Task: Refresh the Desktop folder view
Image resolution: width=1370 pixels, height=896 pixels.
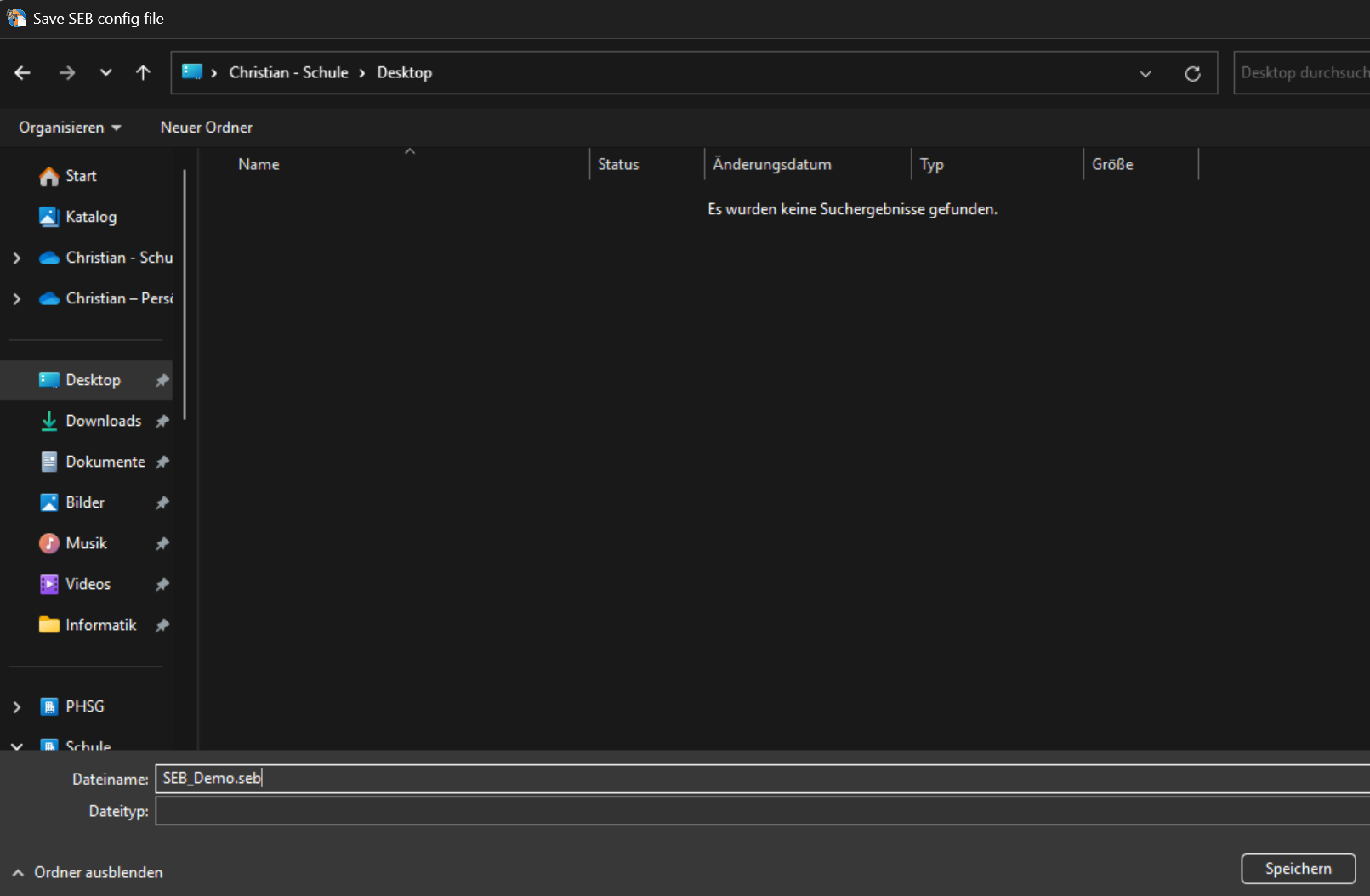Action: (x=1192, y=74)
